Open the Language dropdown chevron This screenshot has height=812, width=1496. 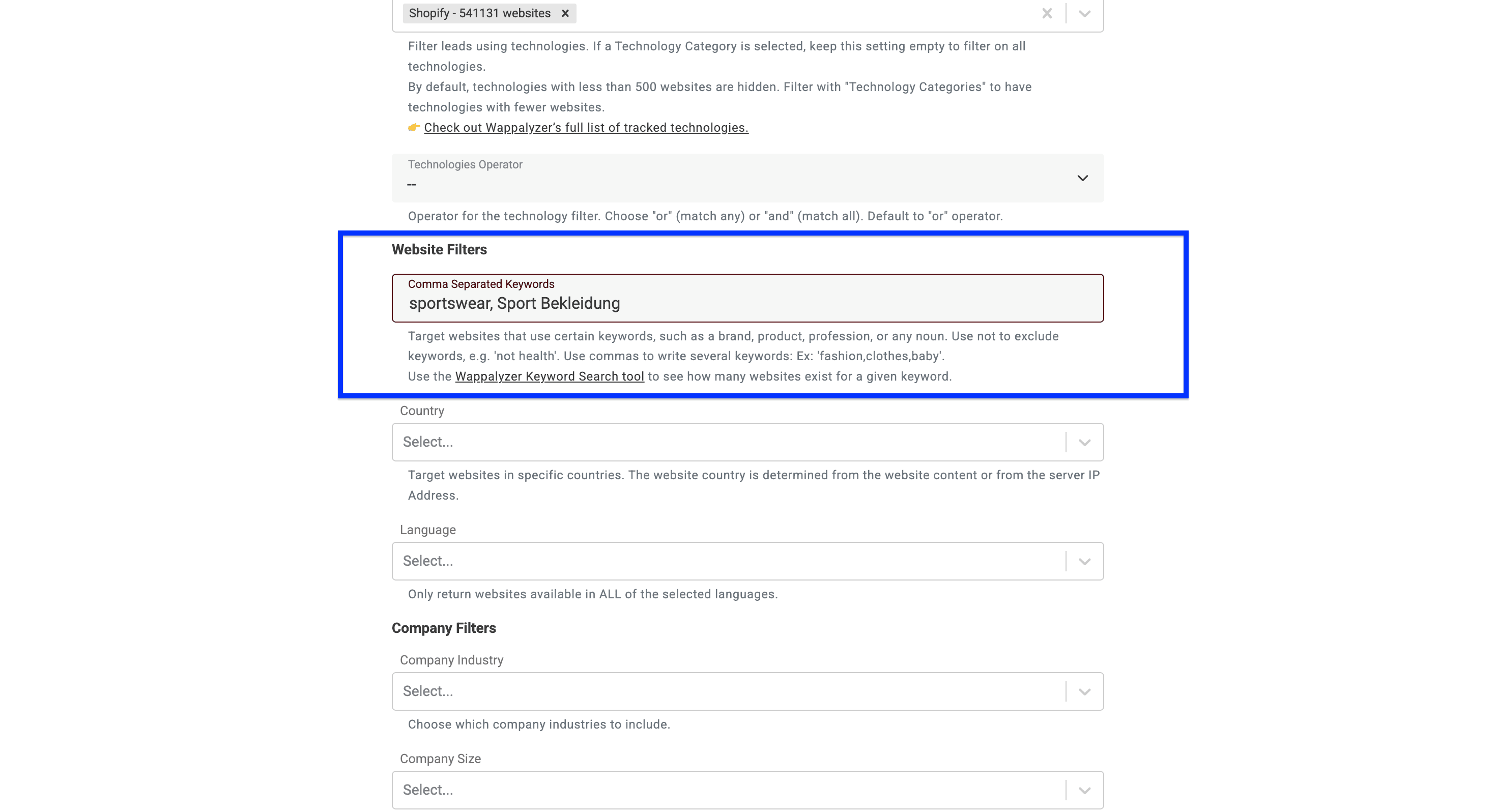1084,561
